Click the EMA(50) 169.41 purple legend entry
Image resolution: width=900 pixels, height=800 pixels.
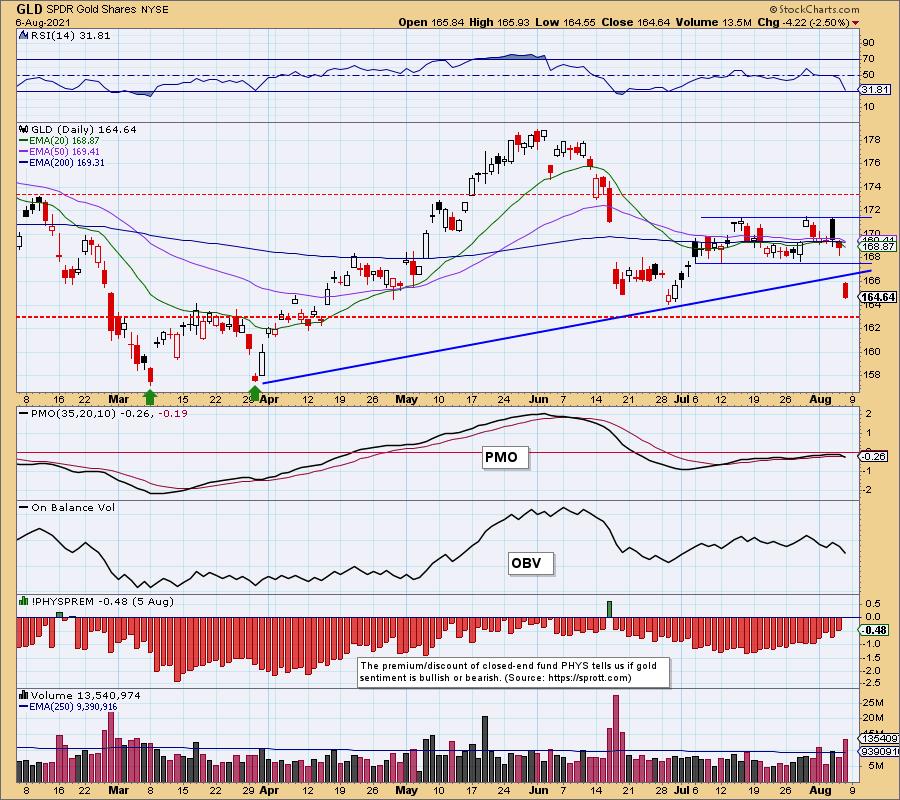[x=59, y=152]
